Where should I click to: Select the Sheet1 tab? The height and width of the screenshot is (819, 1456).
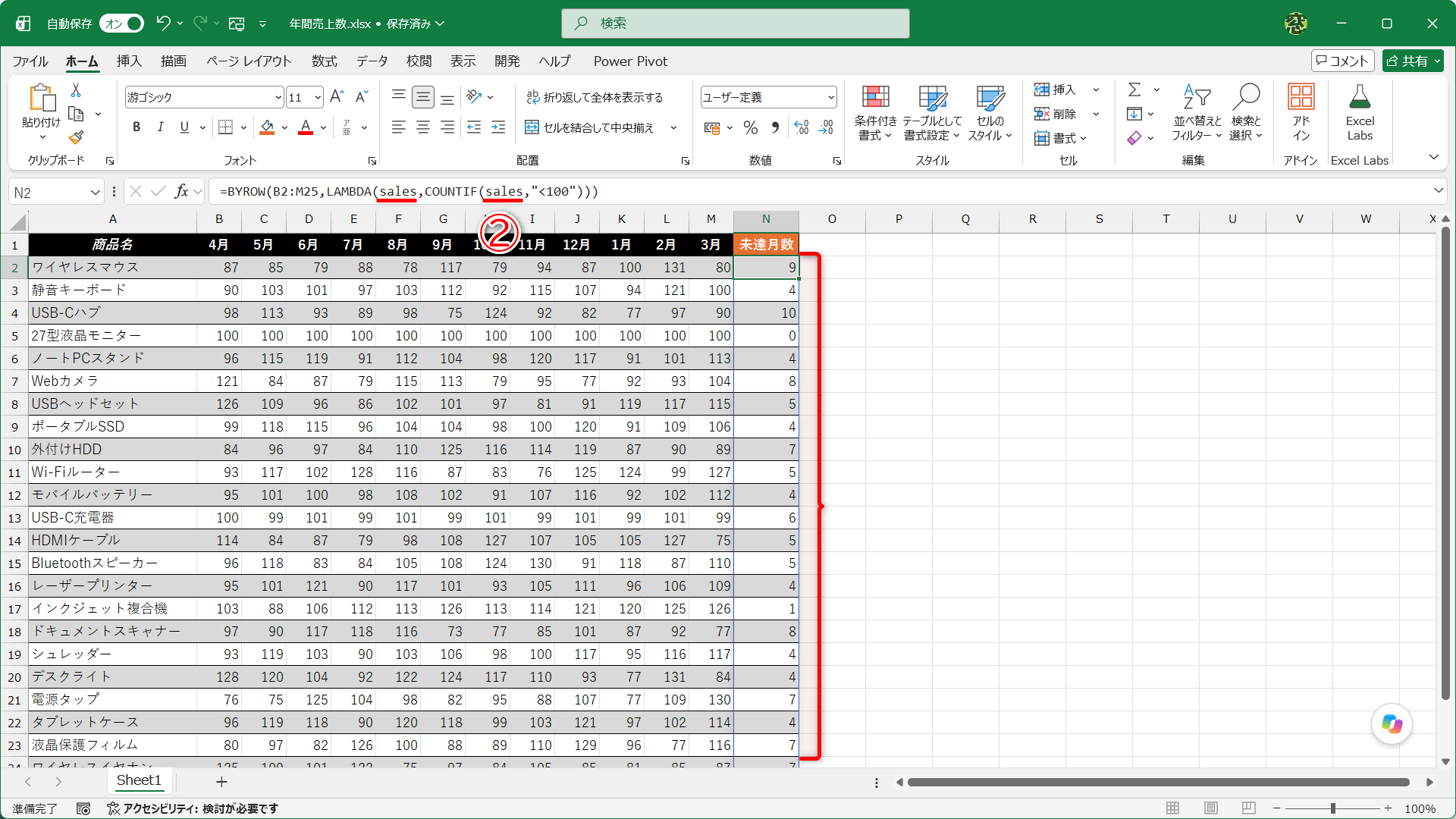139,780
